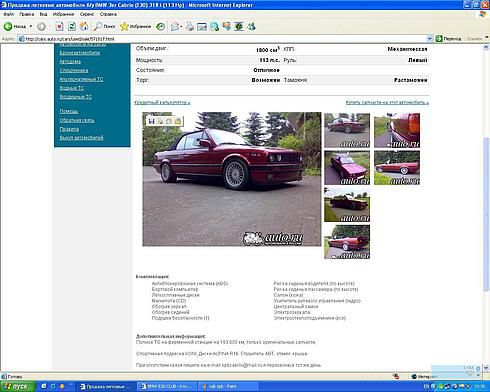490x392 pixels.
Task: Stop page loading with red X icon
Action: point(59,26)
